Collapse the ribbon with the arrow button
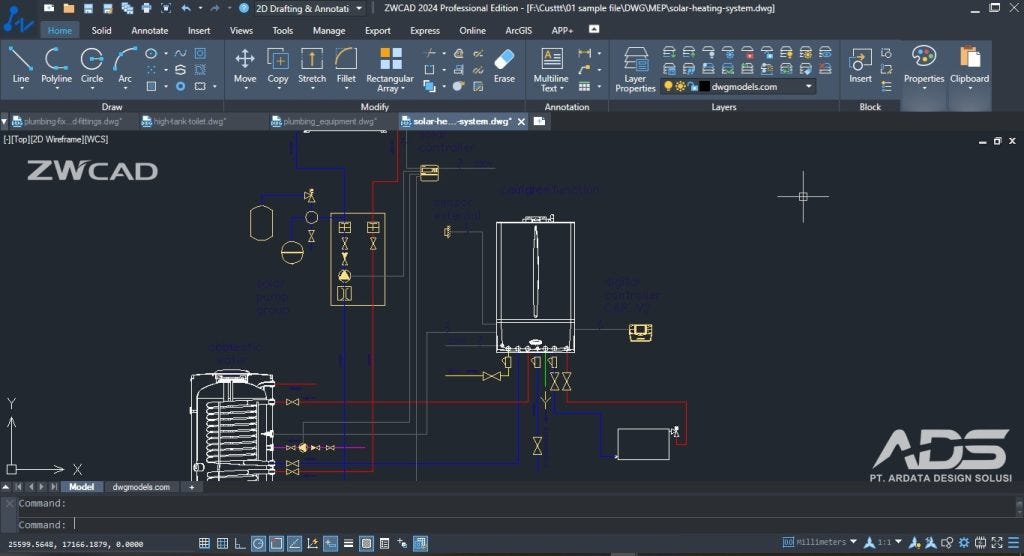 [594, 29]
